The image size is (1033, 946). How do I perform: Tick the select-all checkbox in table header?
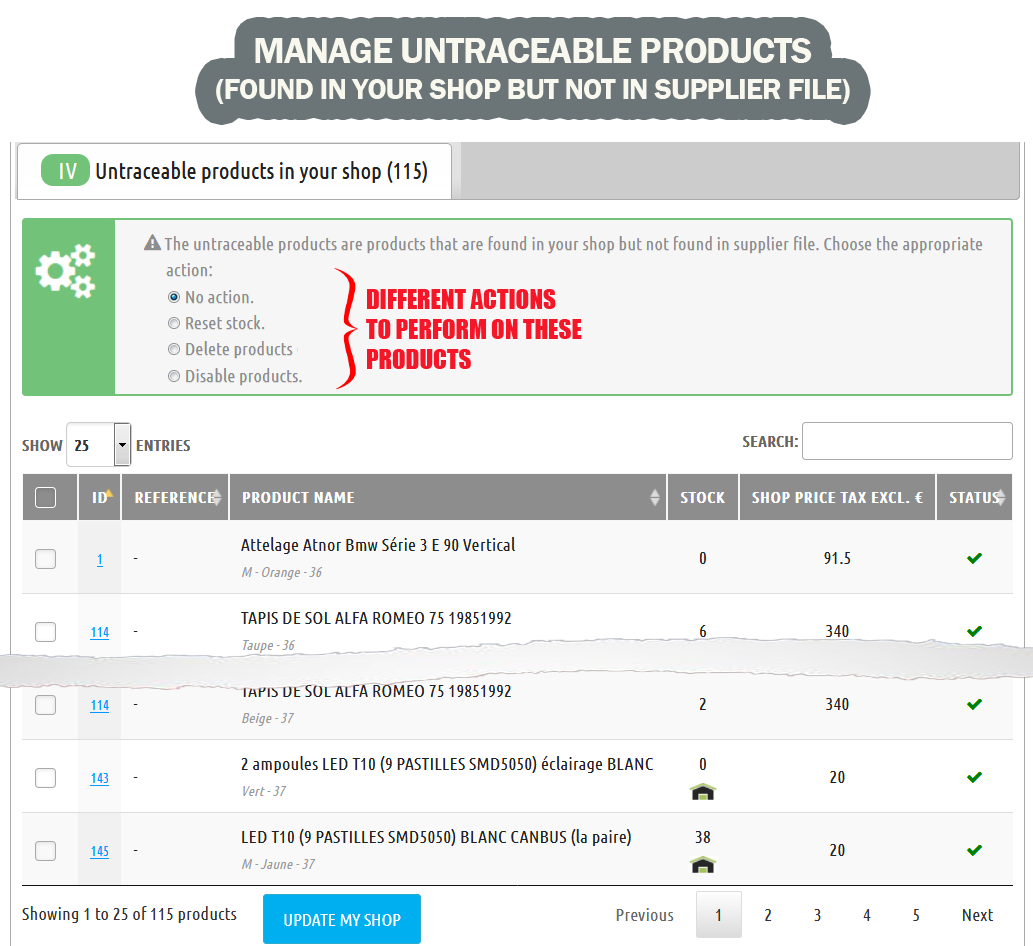coord(45,497)
